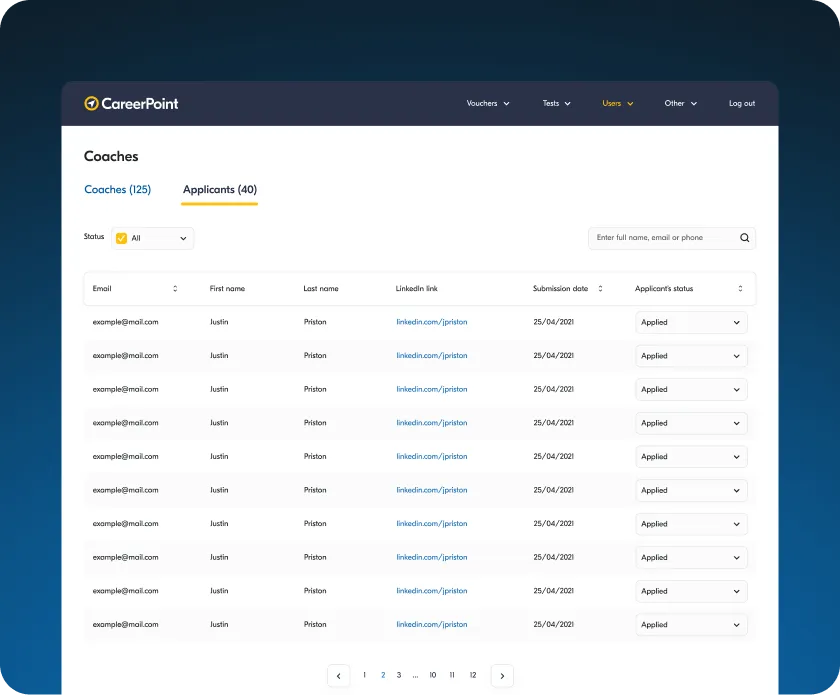
Task: Open the second row's Applied status dropdown
Action: pos(691,356)
